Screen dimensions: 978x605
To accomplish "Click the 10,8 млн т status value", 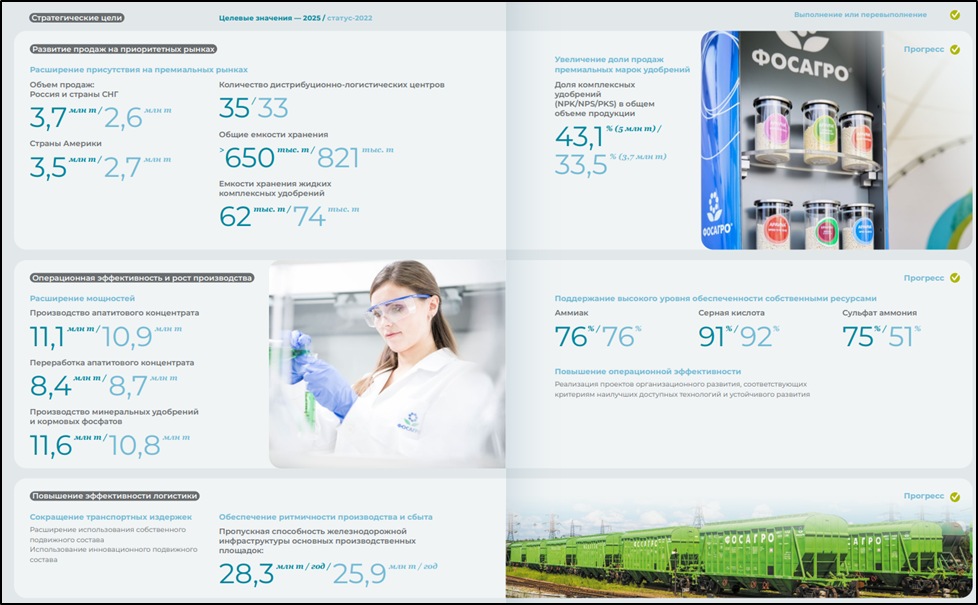I will pyautogui.click(x=149, y=445).
